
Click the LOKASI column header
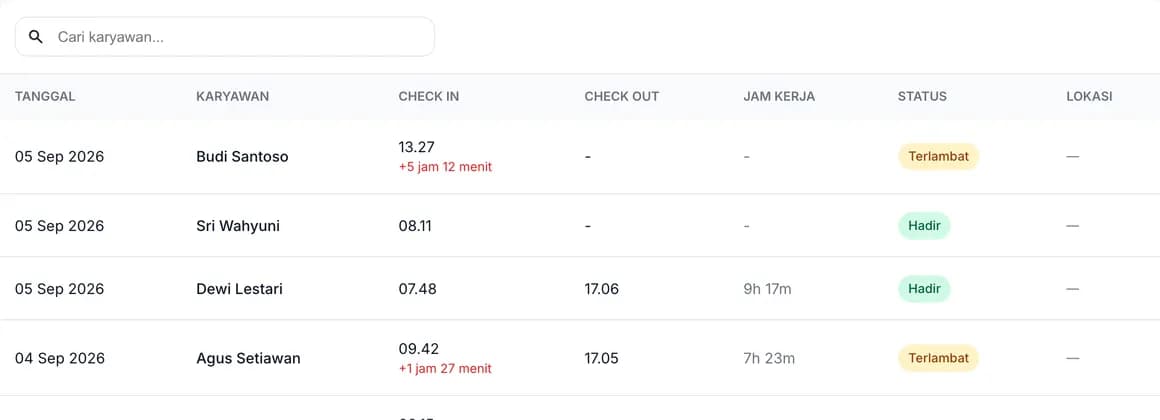(x=1089, y=96)
